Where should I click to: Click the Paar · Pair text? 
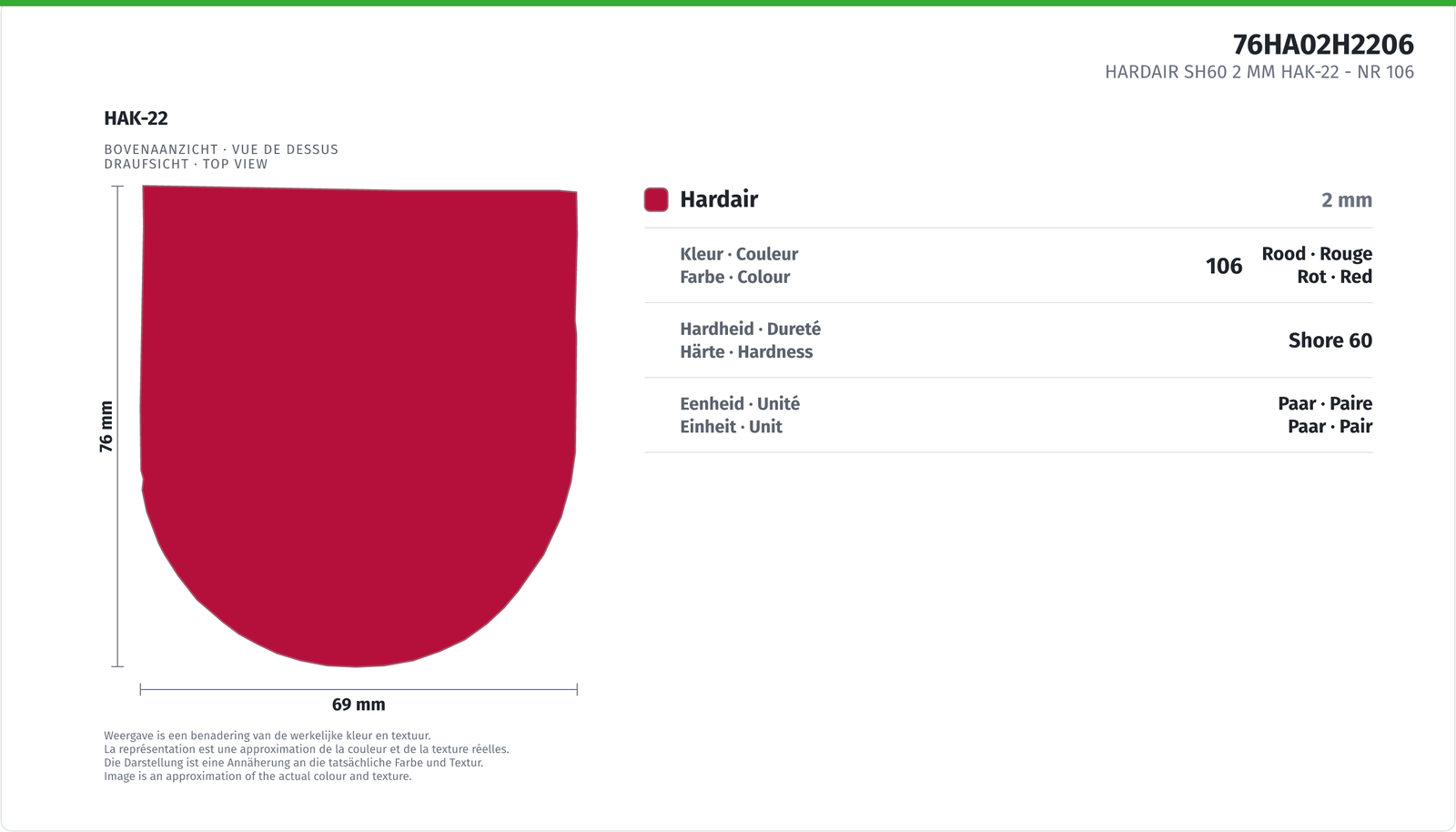pyautogui.click(x=1330, y=426)
